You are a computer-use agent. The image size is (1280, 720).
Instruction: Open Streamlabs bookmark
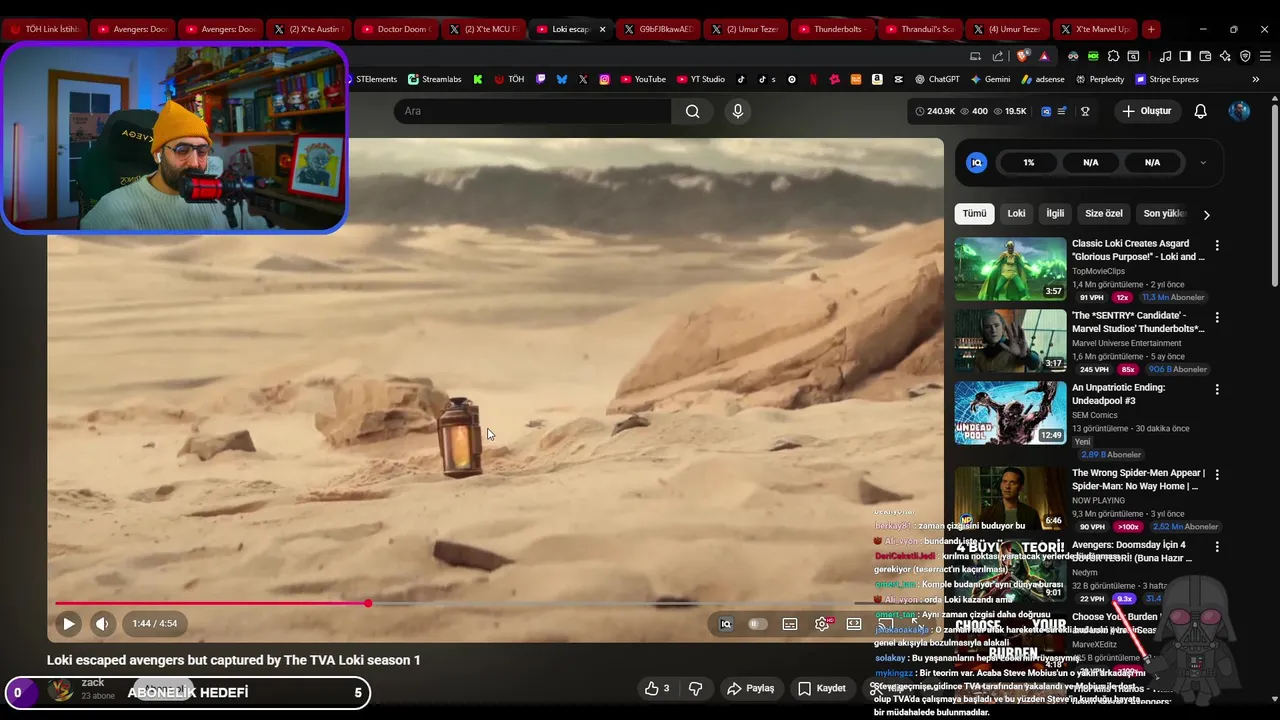[434, 79]
